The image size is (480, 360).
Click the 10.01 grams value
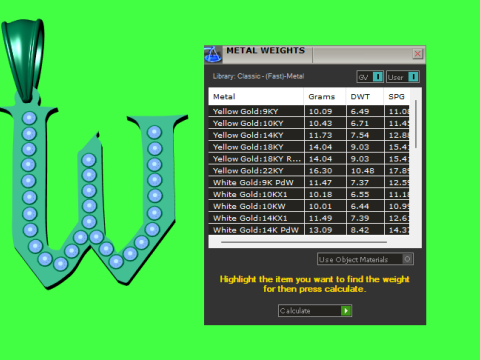tap(320, 206)
